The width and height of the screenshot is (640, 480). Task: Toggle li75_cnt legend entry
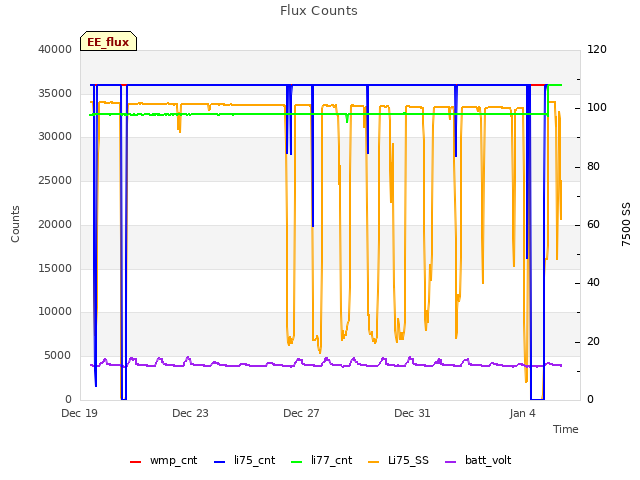(244, 460)
